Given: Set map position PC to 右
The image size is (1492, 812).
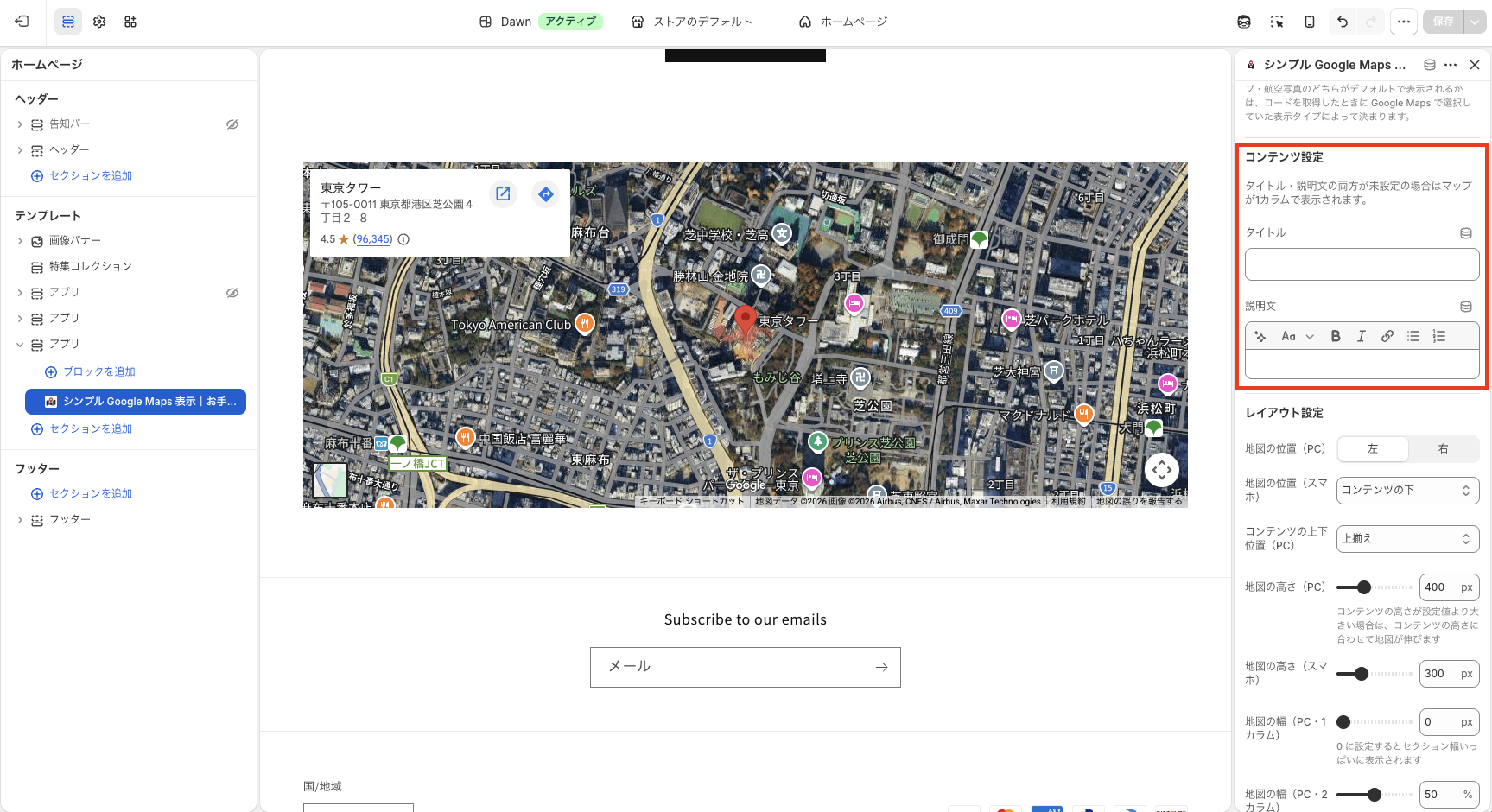Looking at the screenshot, I should 1443,449.
